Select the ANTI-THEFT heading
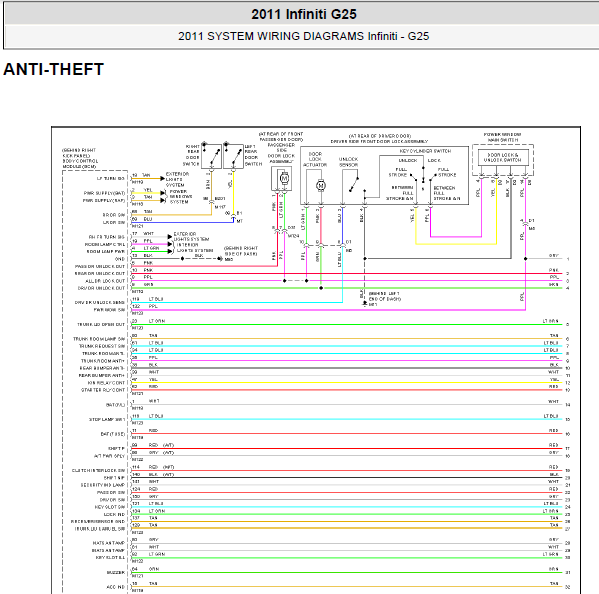The width and height of the screenshot is (599, 594). [53, 70]
